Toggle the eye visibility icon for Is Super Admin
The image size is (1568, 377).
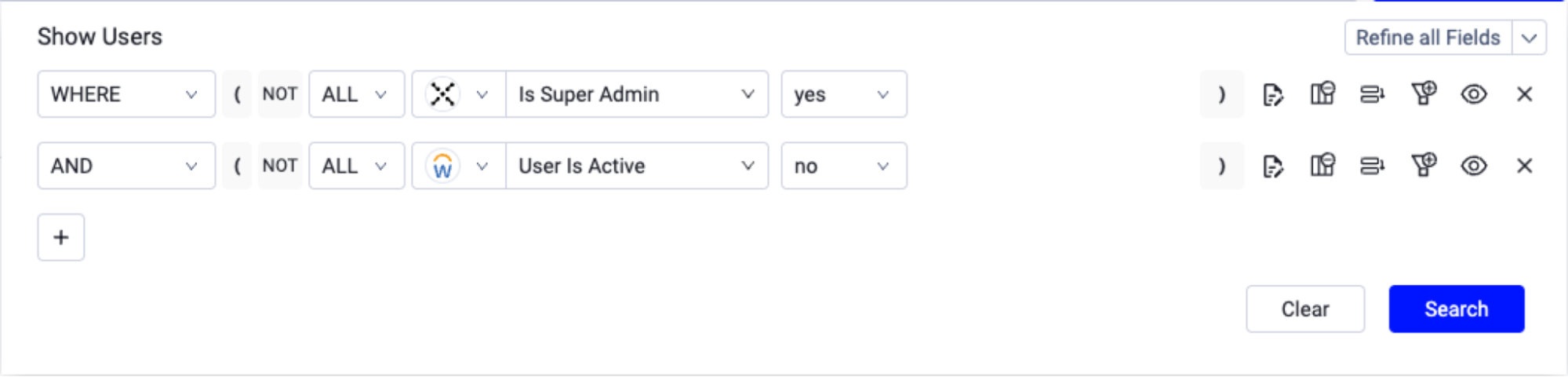1474,94
